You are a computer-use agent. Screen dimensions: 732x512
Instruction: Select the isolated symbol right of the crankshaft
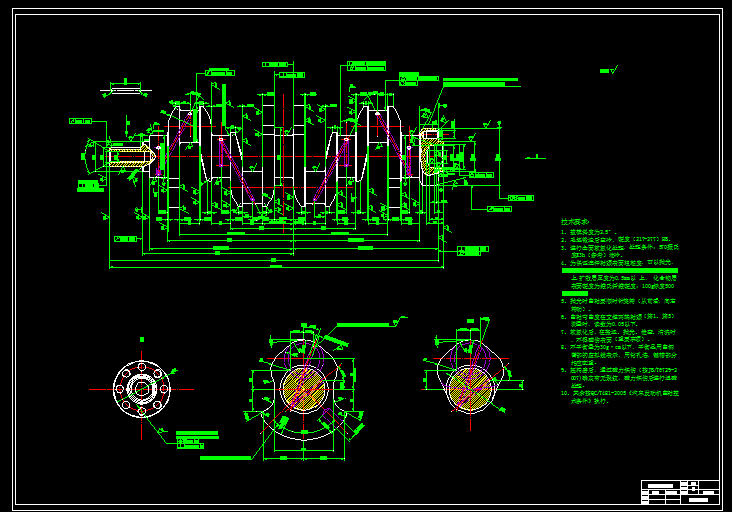point(535,157)
